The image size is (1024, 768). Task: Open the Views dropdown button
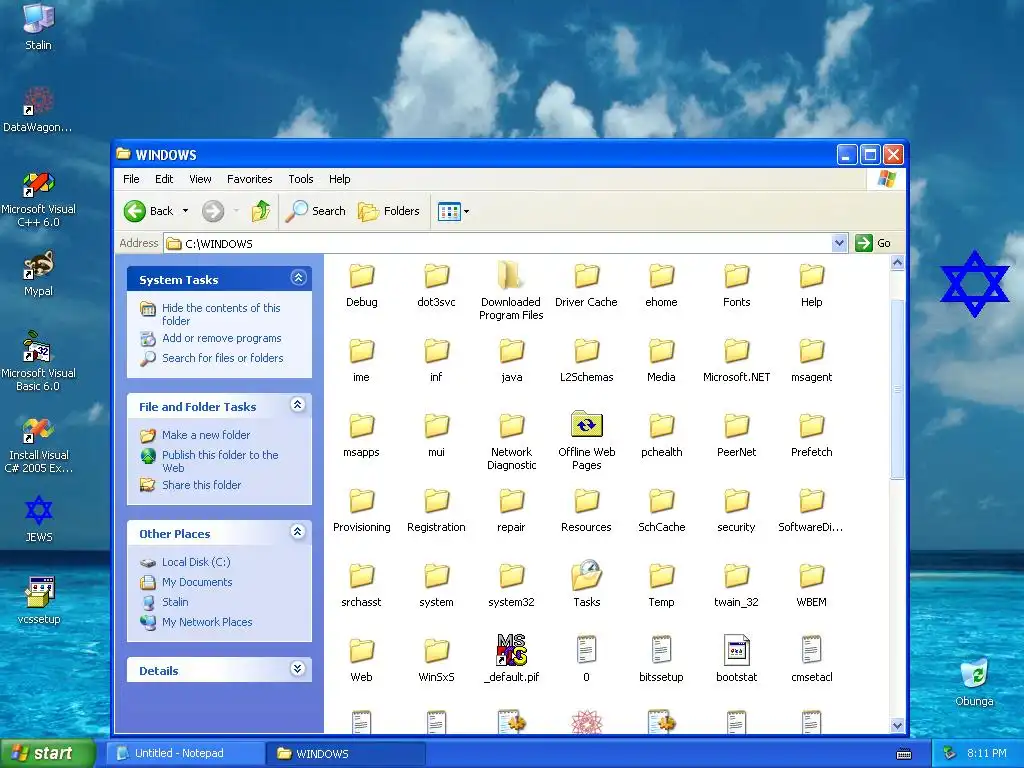453,212
